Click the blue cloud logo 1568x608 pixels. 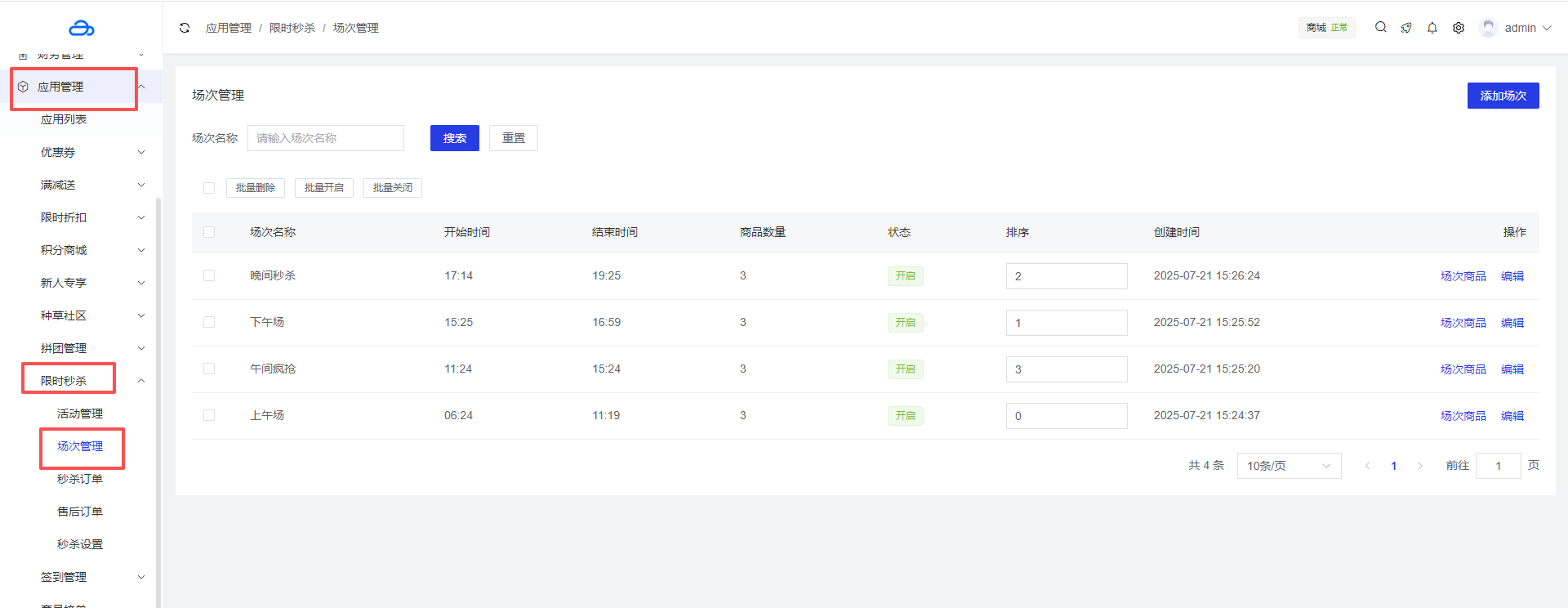[81, 29]
